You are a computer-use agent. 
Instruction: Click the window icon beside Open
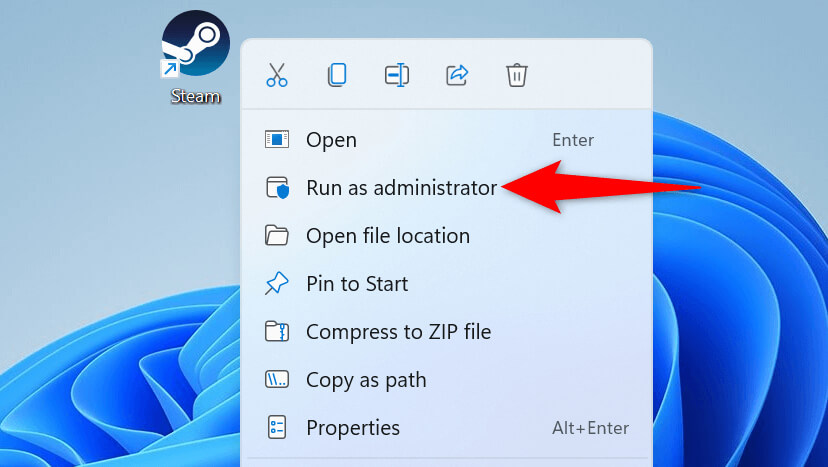click(x=277, y=139)
